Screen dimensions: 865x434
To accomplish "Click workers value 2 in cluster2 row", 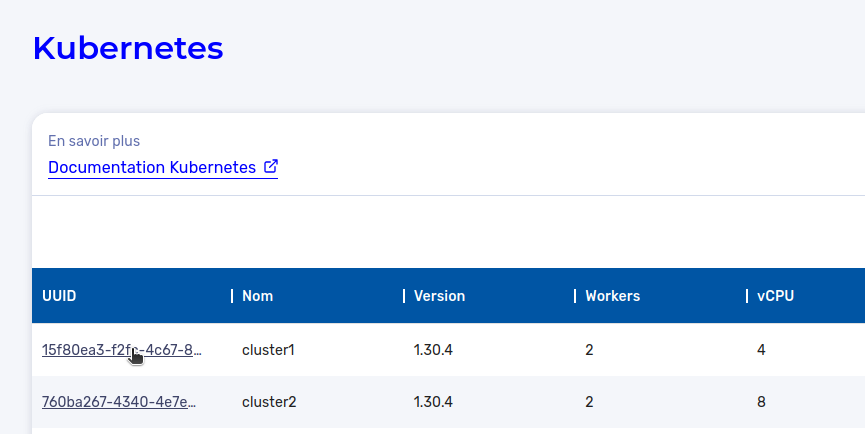I will point(589,402).
